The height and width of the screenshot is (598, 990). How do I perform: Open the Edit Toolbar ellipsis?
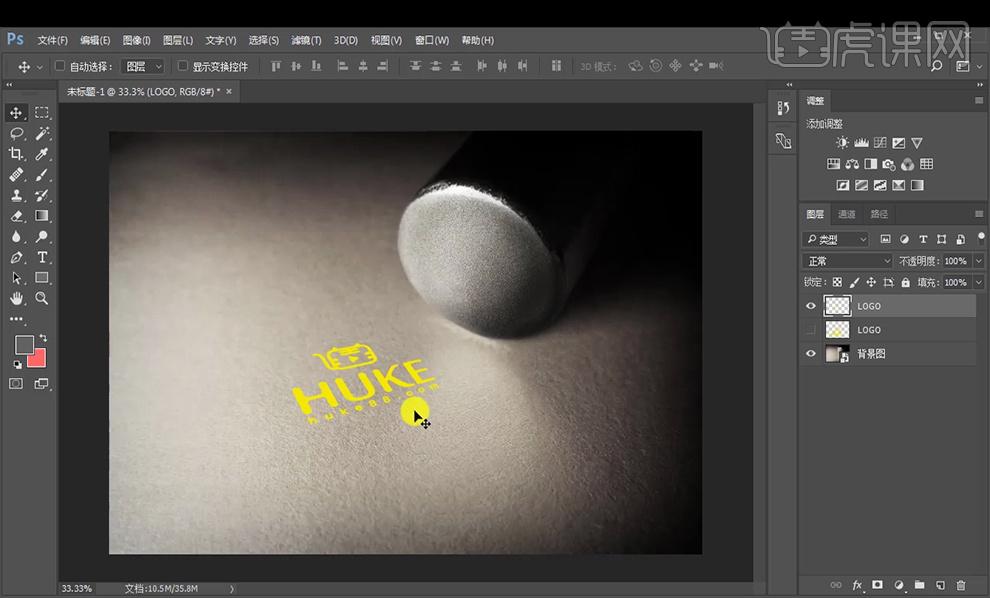(16, 319)
